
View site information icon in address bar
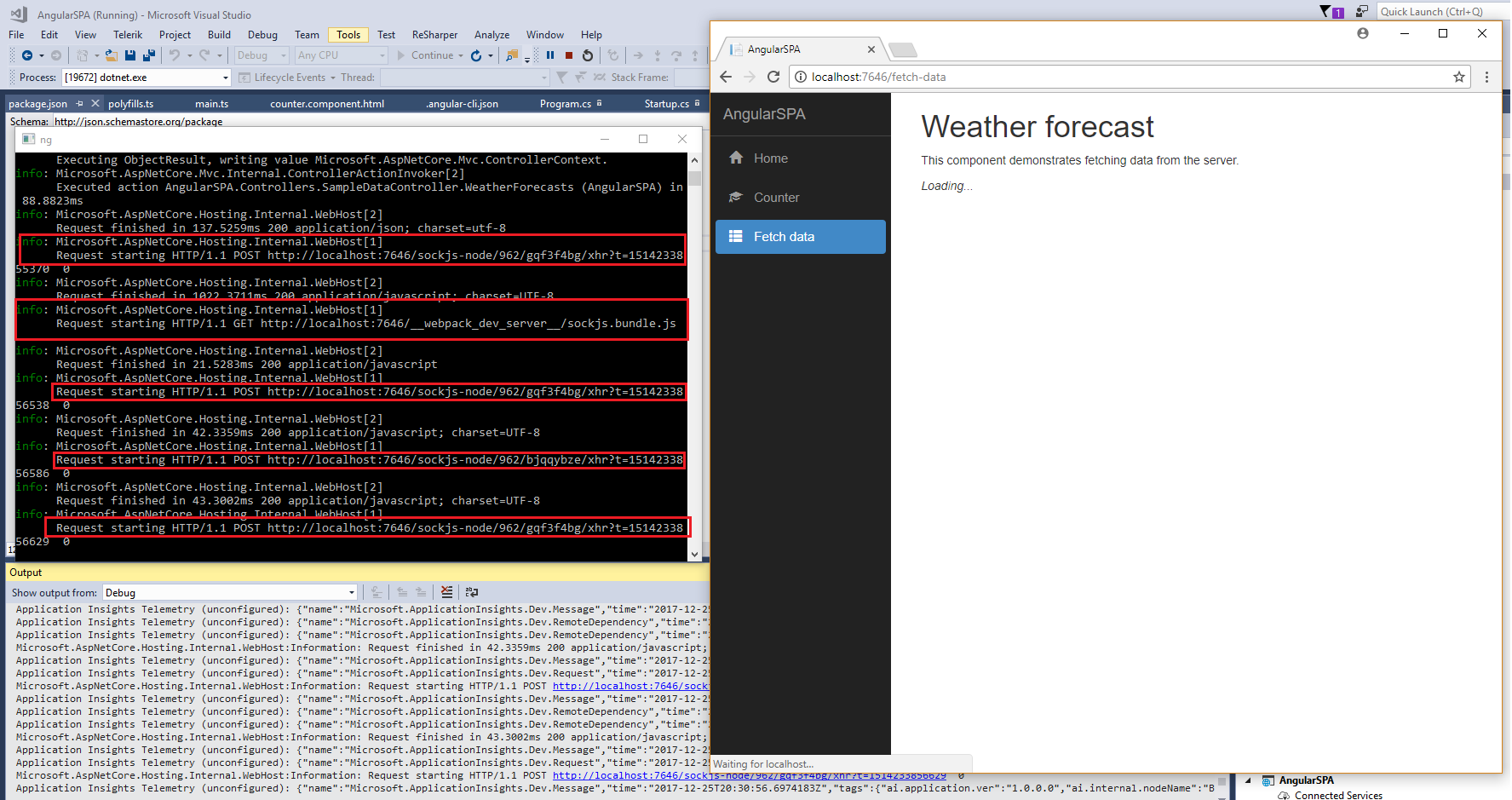[801, 77]
